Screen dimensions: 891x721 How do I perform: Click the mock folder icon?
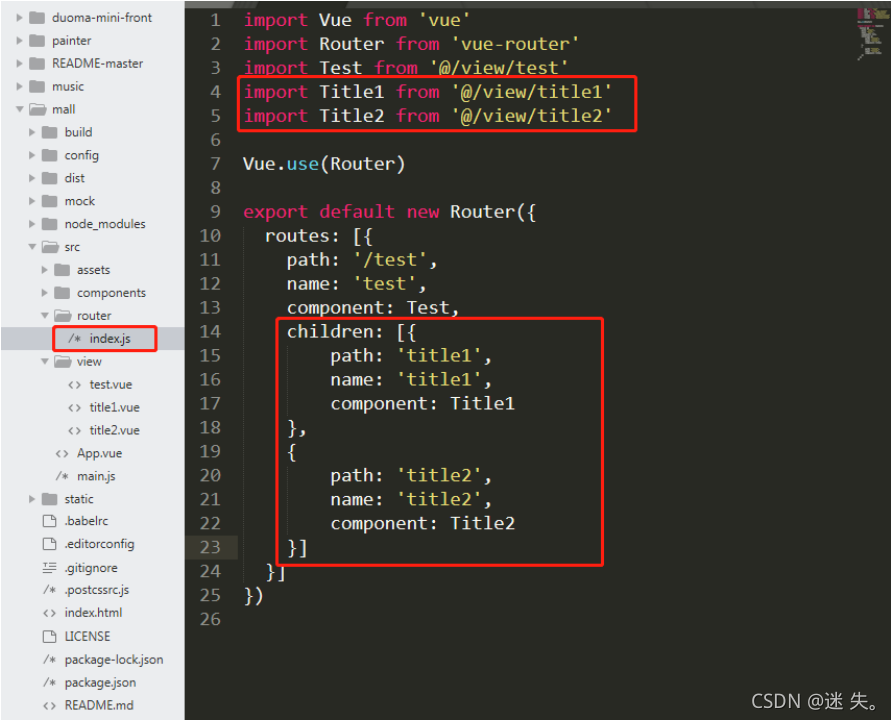[50, 201]
